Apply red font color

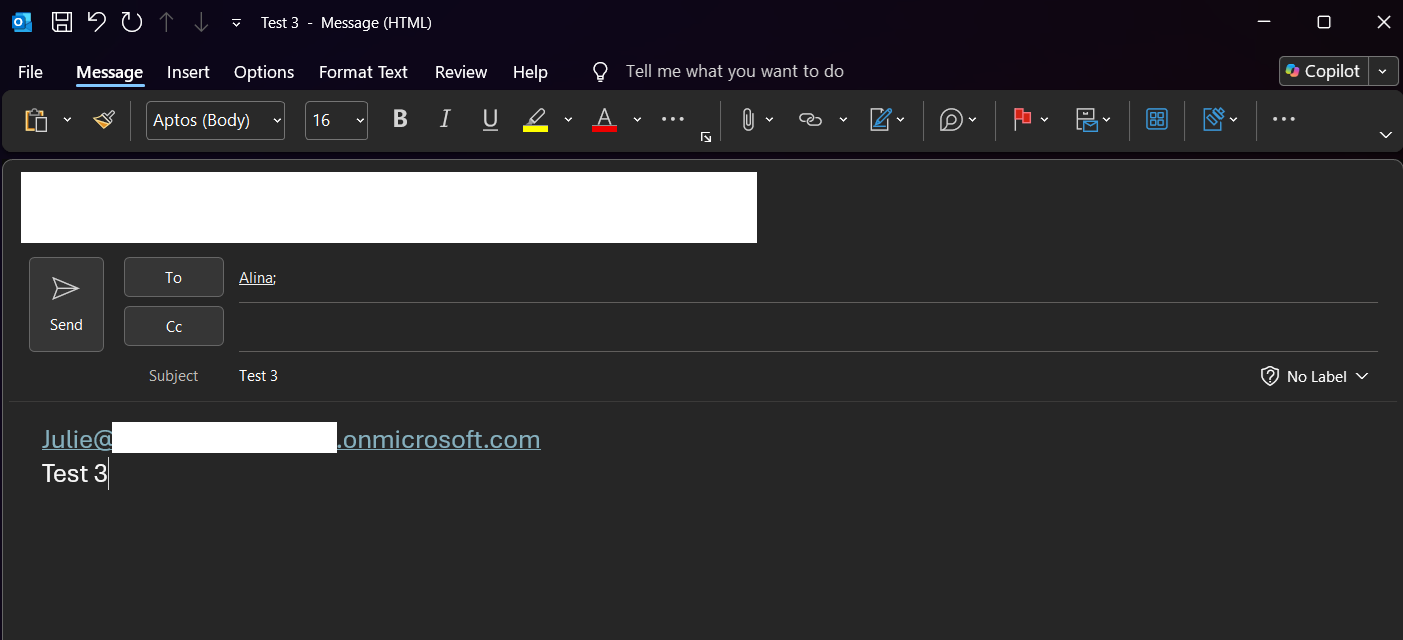(604, 120)
